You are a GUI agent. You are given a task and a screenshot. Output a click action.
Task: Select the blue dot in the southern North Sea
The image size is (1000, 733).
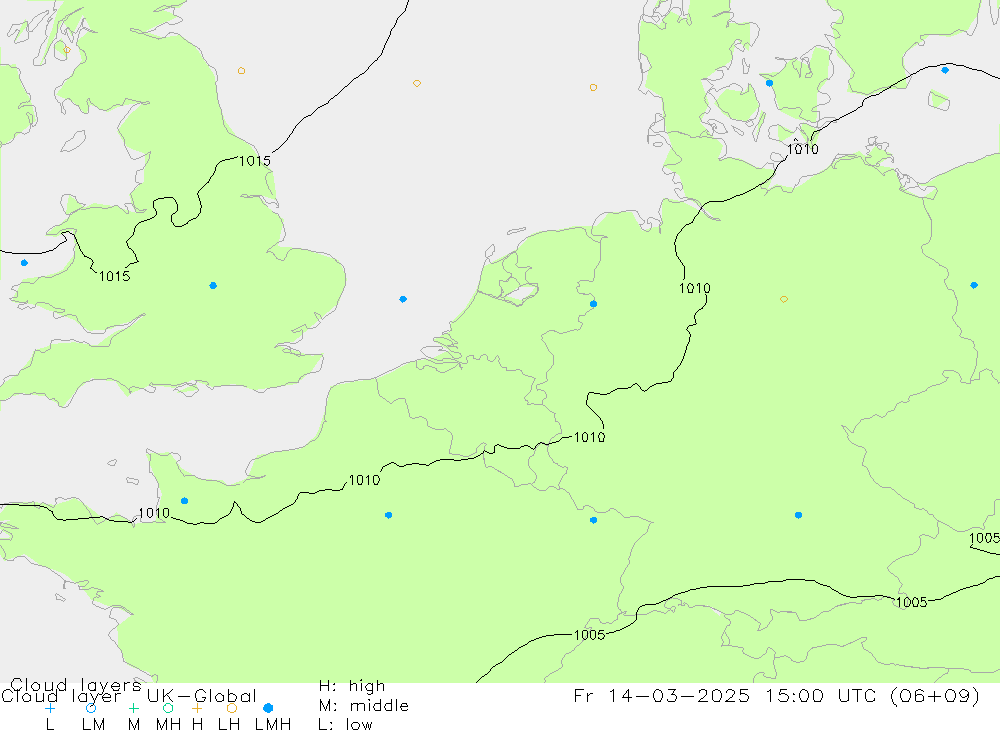point(403,299)
